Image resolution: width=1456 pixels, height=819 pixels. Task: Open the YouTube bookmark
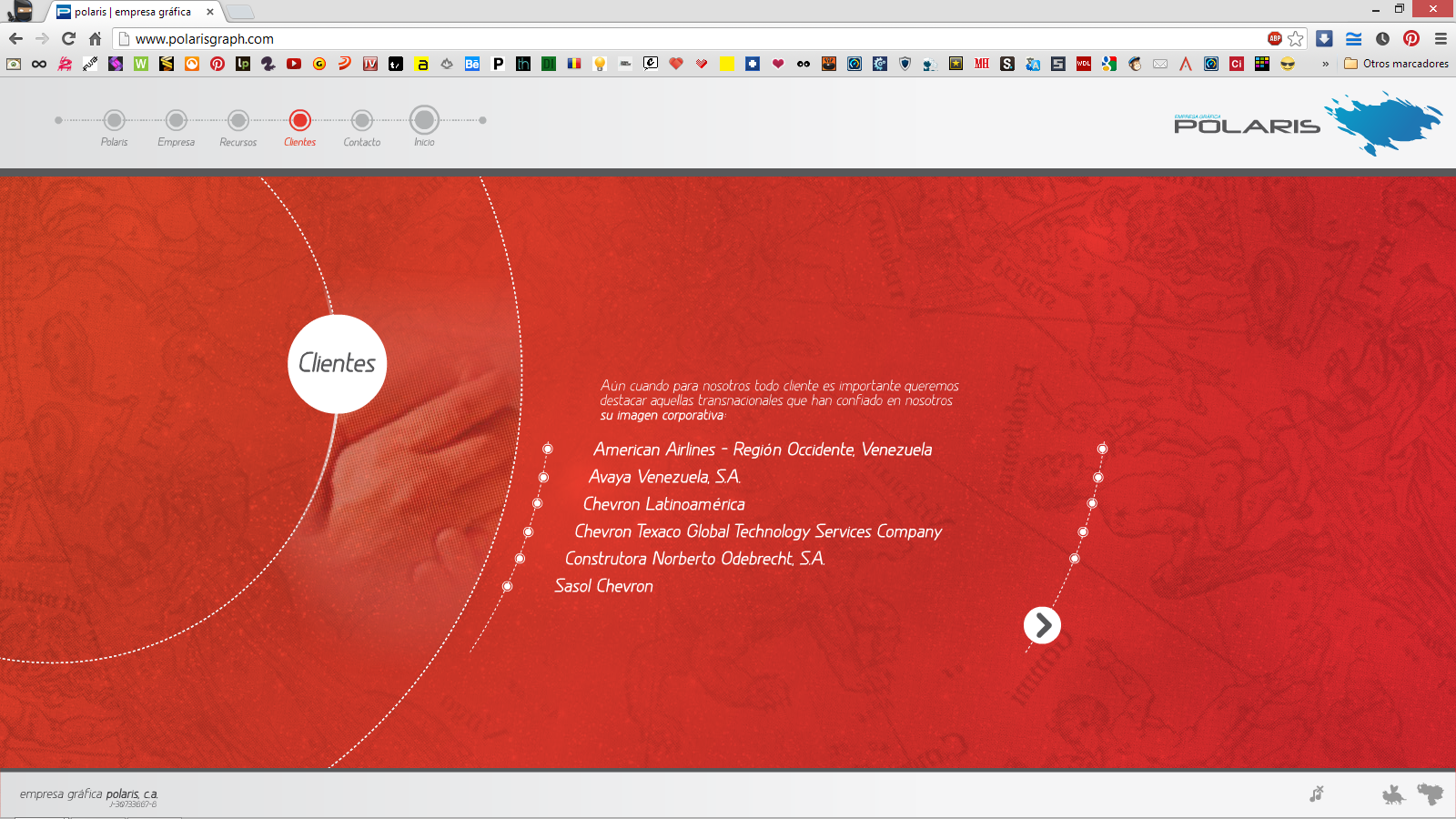[294, 64]
